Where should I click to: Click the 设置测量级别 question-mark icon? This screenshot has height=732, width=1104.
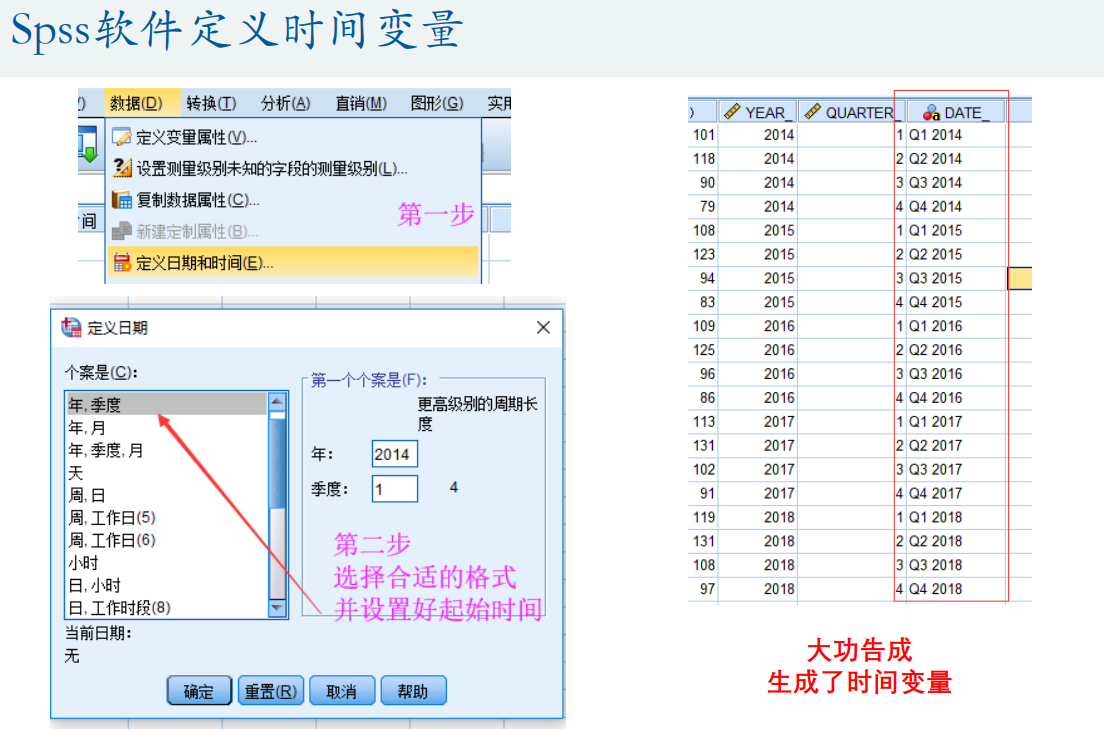pyautogui.click(x=122, y=168)
